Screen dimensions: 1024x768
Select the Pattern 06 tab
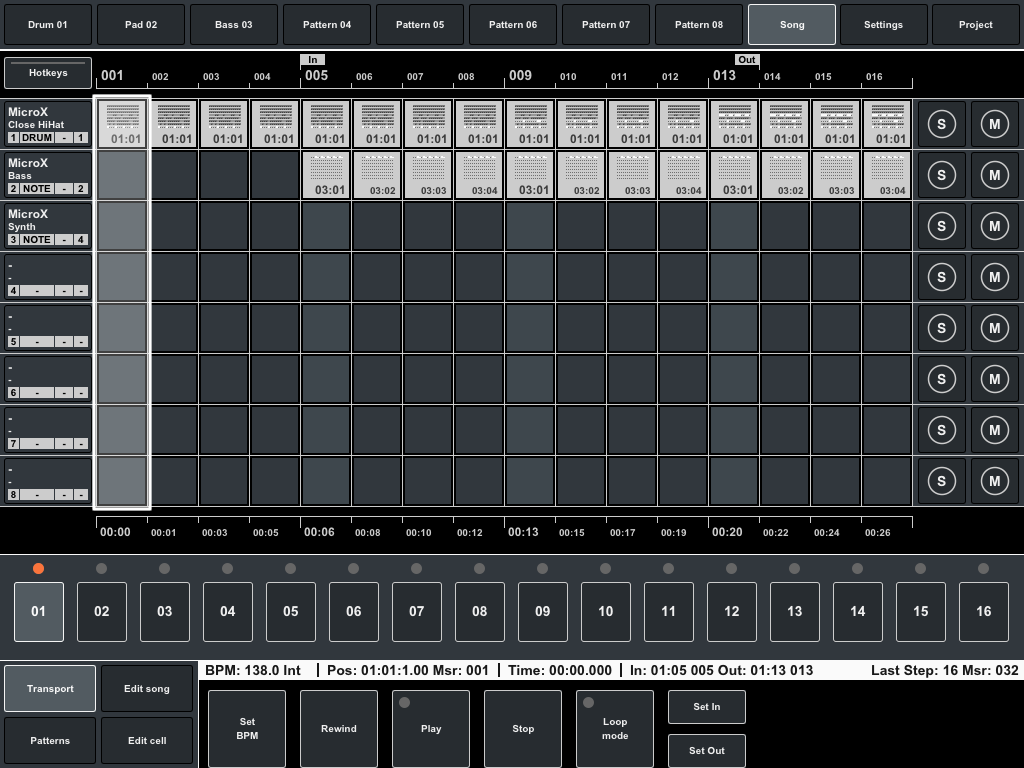(x=512, y=24)
